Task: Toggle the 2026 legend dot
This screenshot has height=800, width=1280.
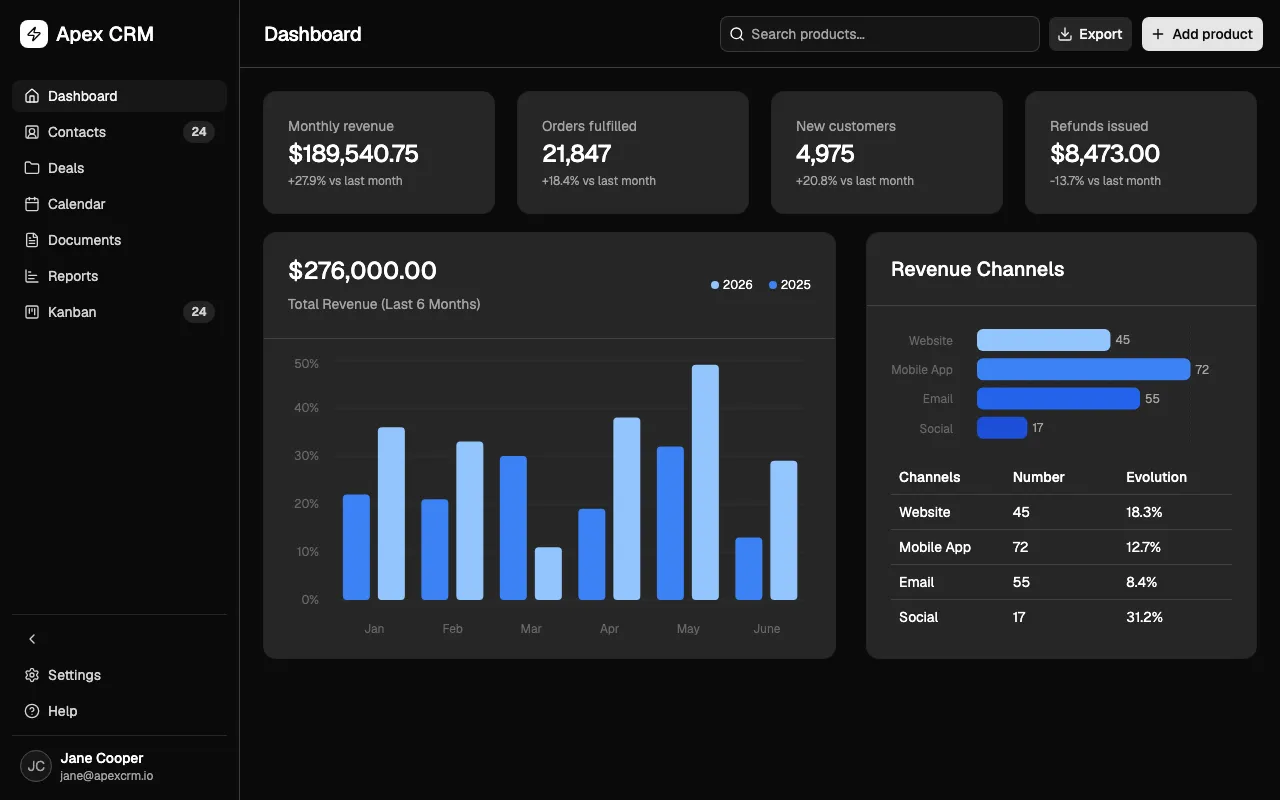Action: click(x=715, y=285)
